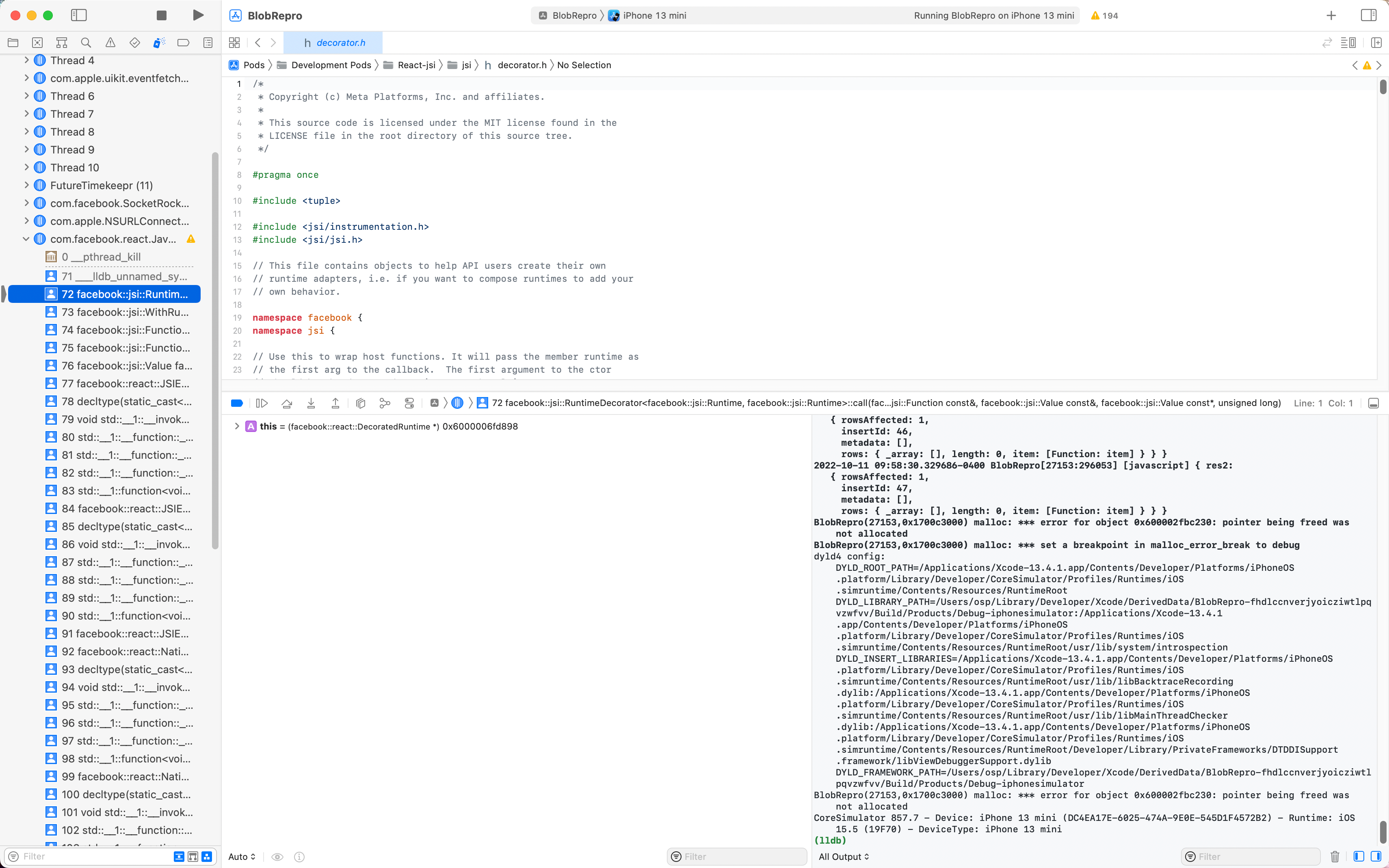Click the Step Out debug icon
Viewport: 1389px width, 868px height.
click(335, 403)
